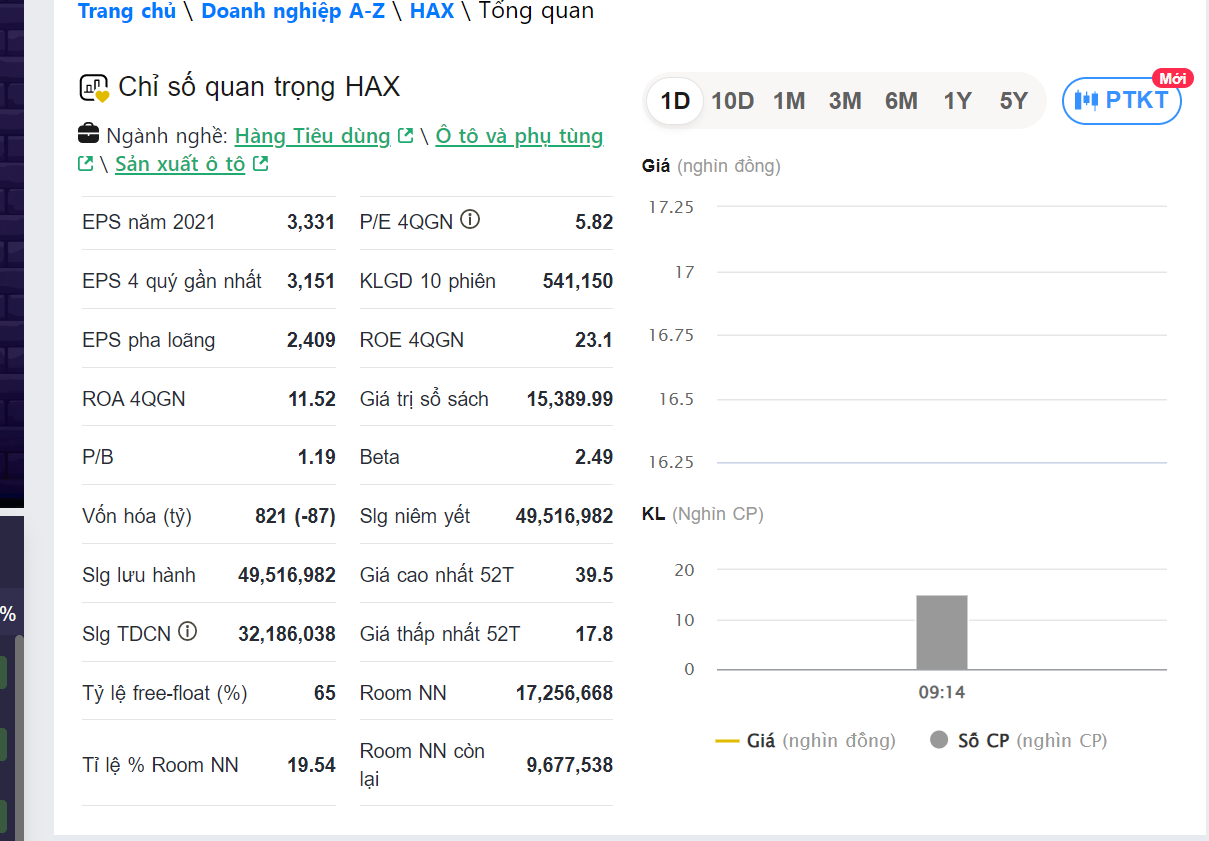Click Slg TDCN value 32,186,038
This screenshot has height=841, width=1209.
[287, 634]
